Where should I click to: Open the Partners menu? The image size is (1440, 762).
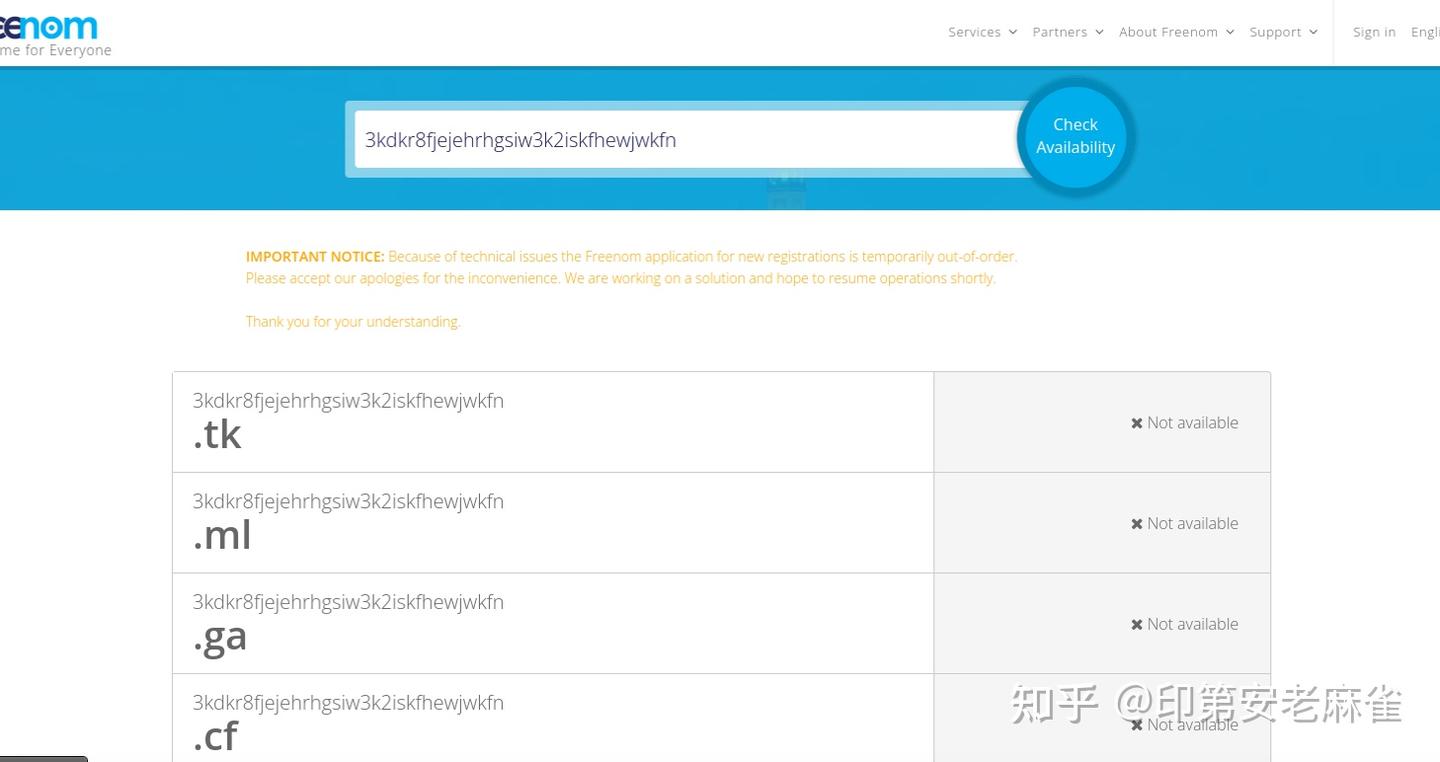(1060, 31)
